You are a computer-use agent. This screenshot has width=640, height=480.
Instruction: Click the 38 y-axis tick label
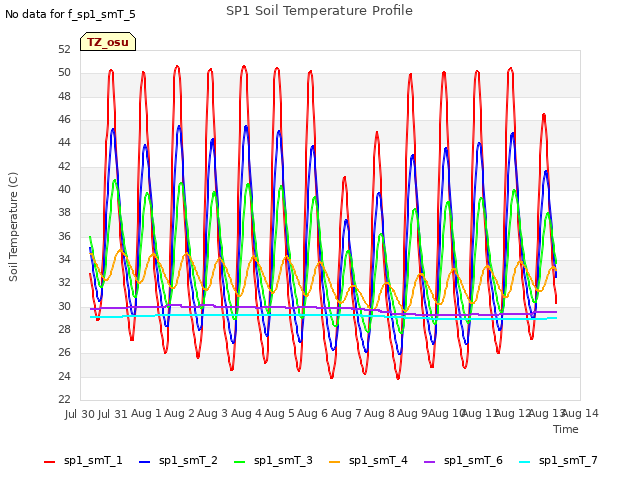click(64, 213)
